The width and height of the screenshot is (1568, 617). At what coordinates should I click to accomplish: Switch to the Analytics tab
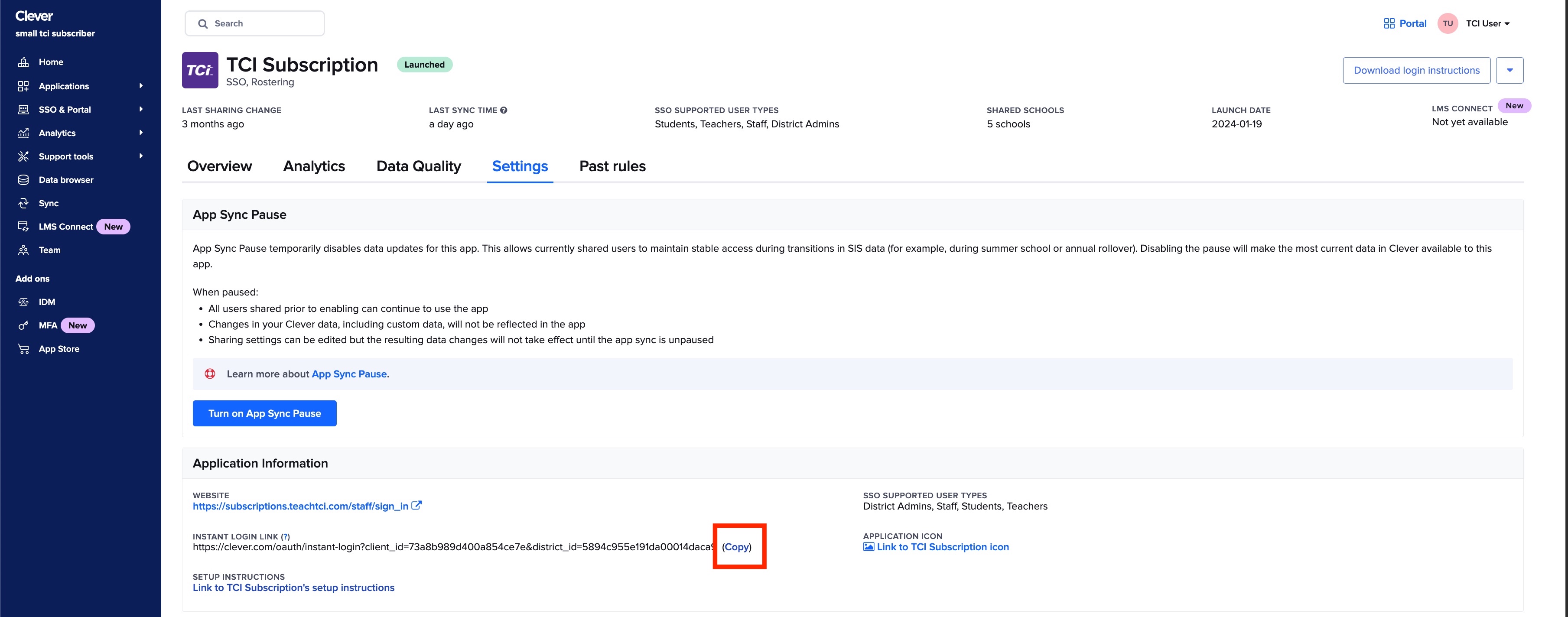[314, 166]
